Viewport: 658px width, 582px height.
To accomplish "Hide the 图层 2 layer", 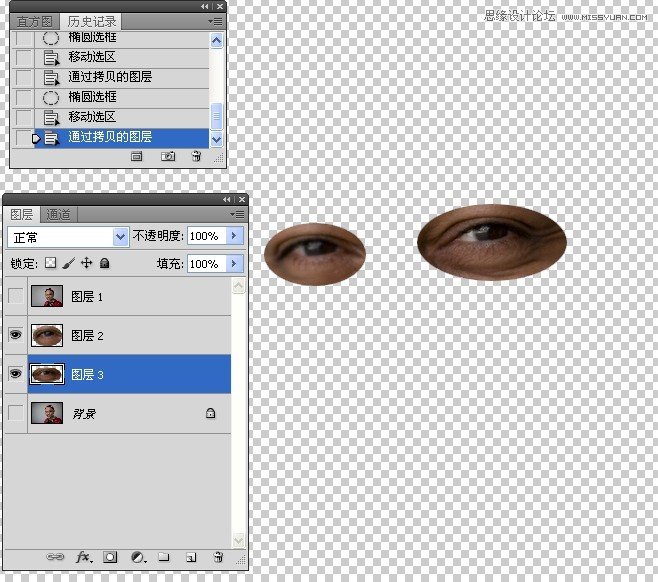I will [x=16, y=335].
